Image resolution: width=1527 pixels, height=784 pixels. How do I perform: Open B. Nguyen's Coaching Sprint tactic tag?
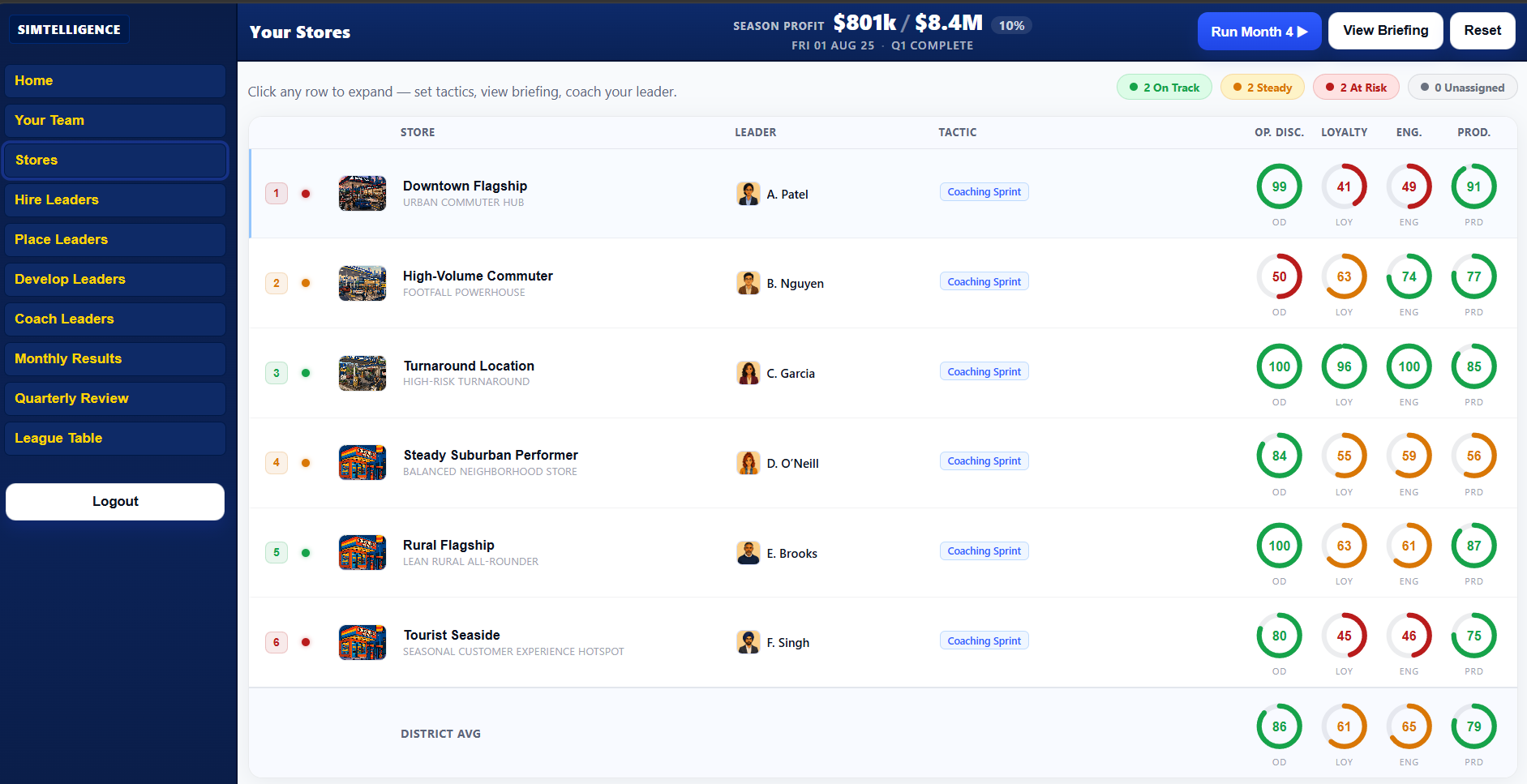pyautogui.click(x=984, y=281)
